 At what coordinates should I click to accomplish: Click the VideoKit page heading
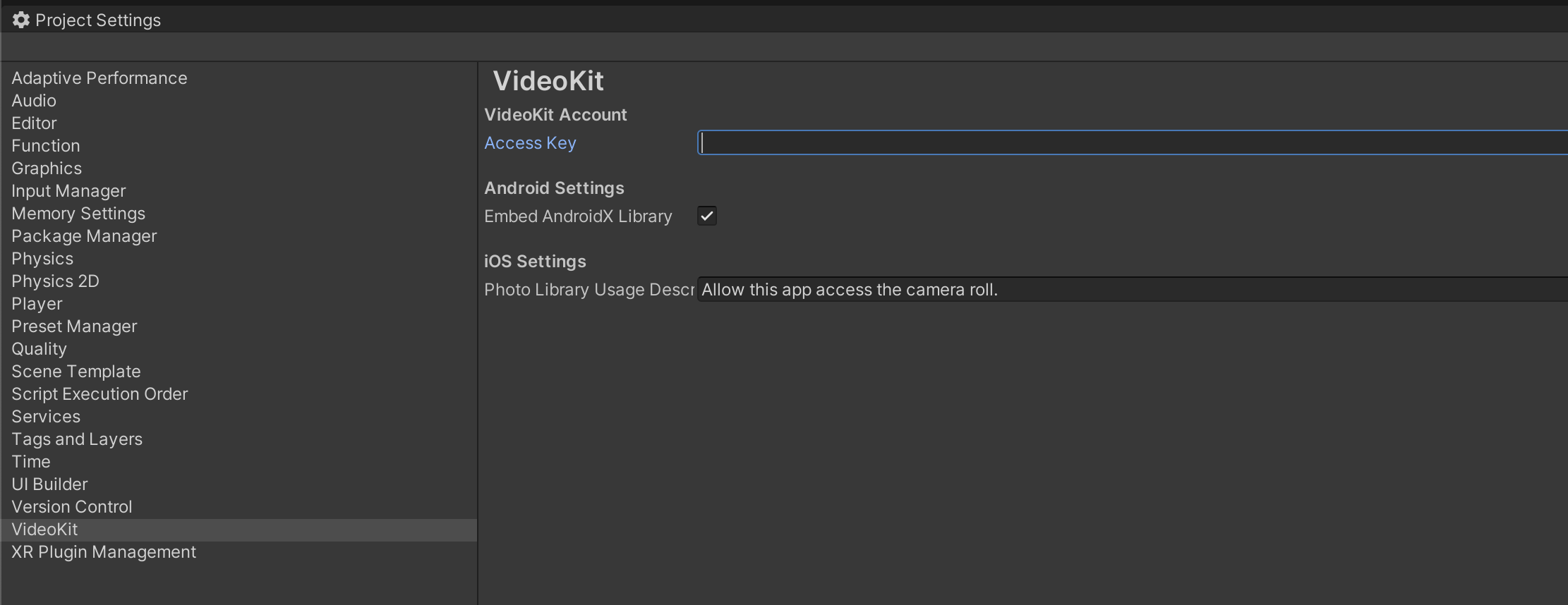coord(548,81)
